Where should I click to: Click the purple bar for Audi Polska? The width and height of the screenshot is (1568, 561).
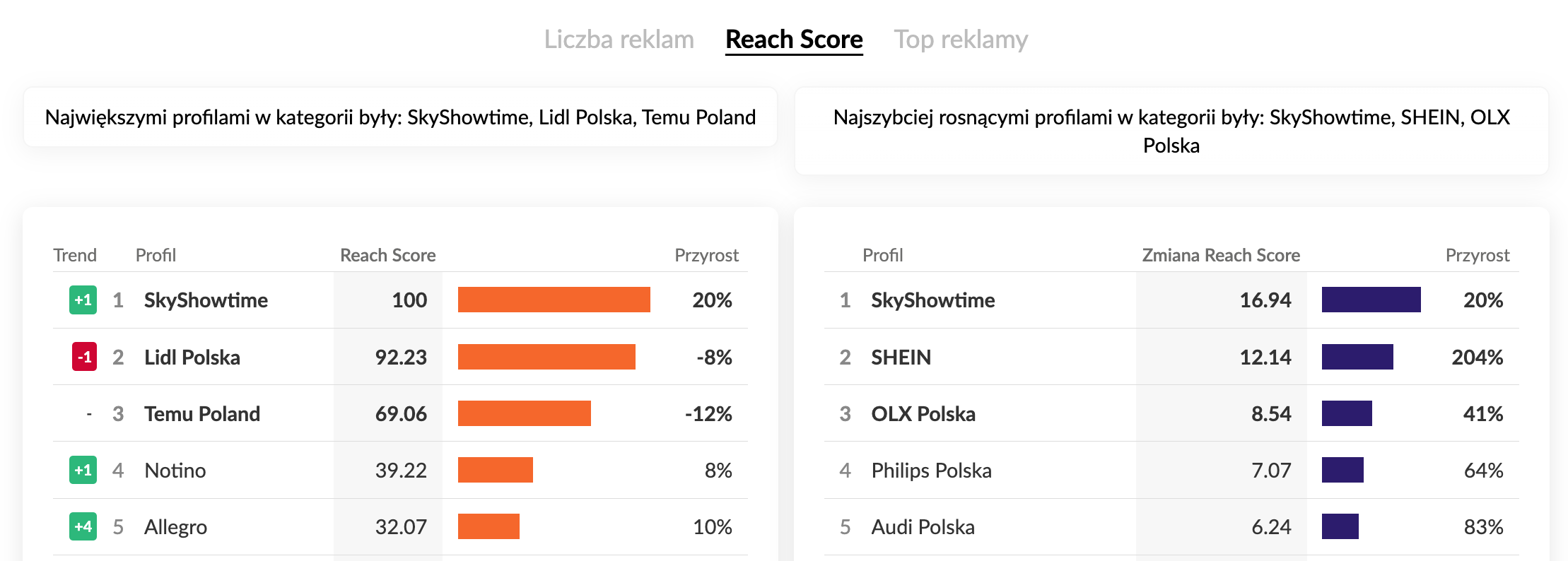[1340, 526]
